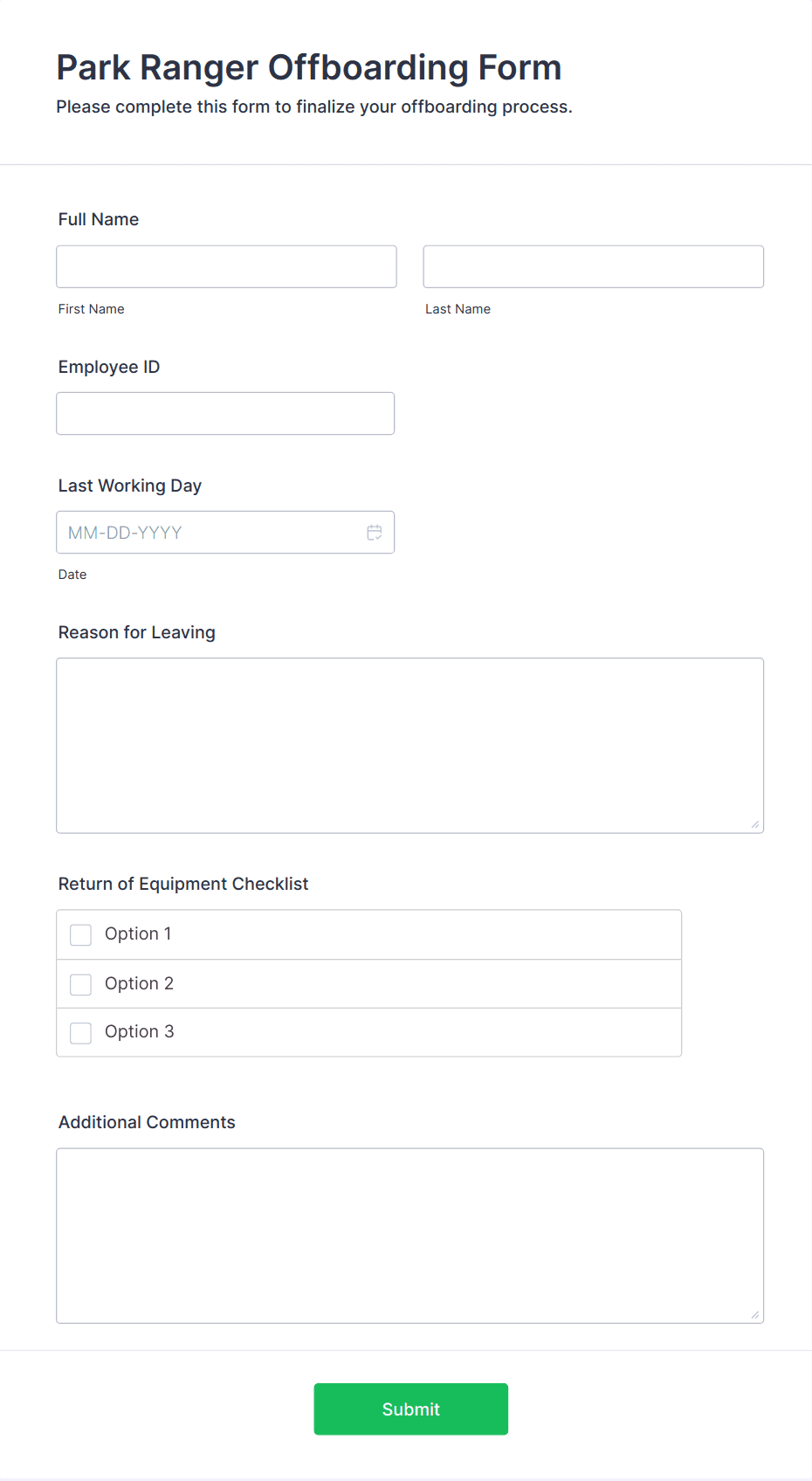Click inside Additional Comments textarea
The height and width of the screenshot is (1481, 812).
tap(409, 1235)
